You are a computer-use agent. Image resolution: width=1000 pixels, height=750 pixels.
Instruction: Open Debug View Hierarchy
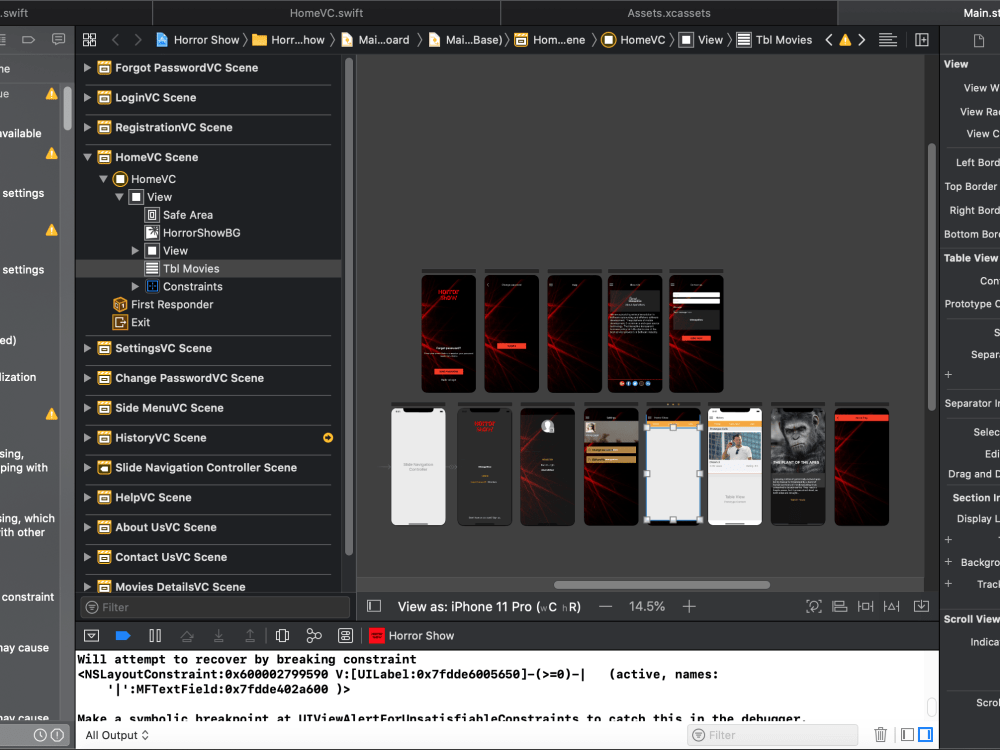(282, 636)
